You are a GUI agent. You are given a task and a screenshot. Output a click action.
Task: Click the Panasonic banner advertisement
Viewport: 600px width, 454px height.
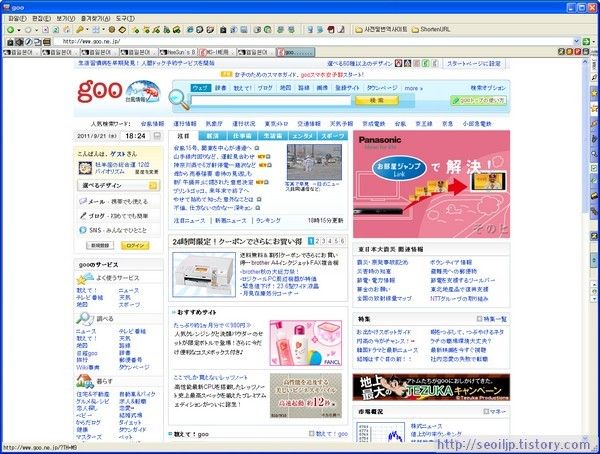[431, 184]
